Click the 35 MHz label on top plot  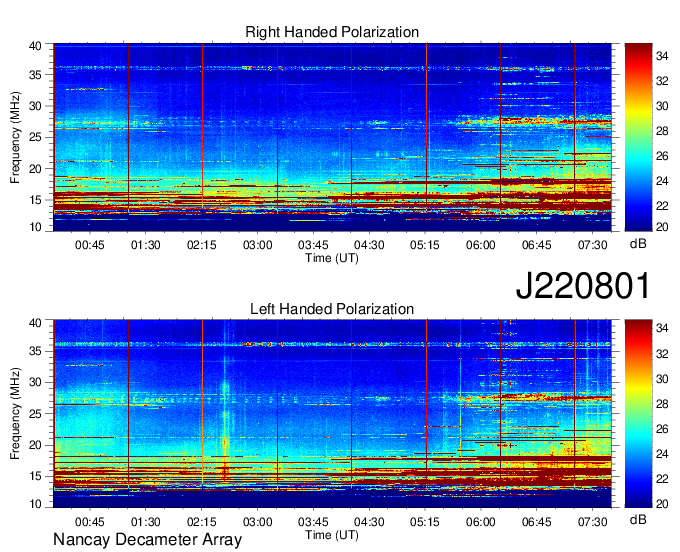pos(35,75)
